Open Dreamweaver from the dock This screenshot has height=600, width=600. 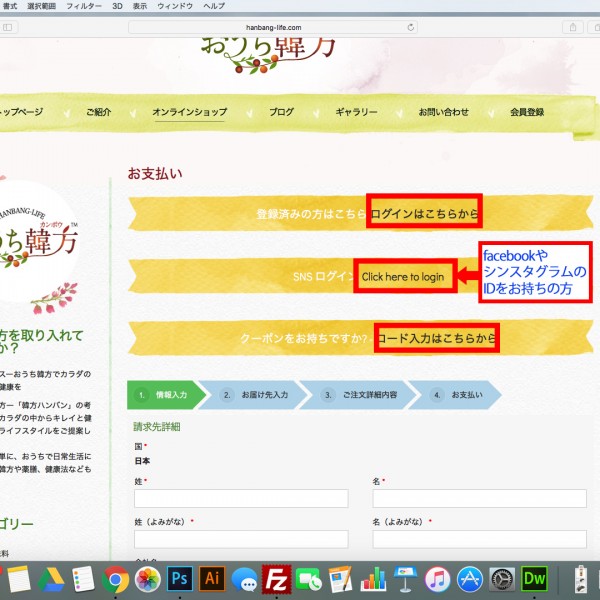pyautogui.click(x=535, y=578)
